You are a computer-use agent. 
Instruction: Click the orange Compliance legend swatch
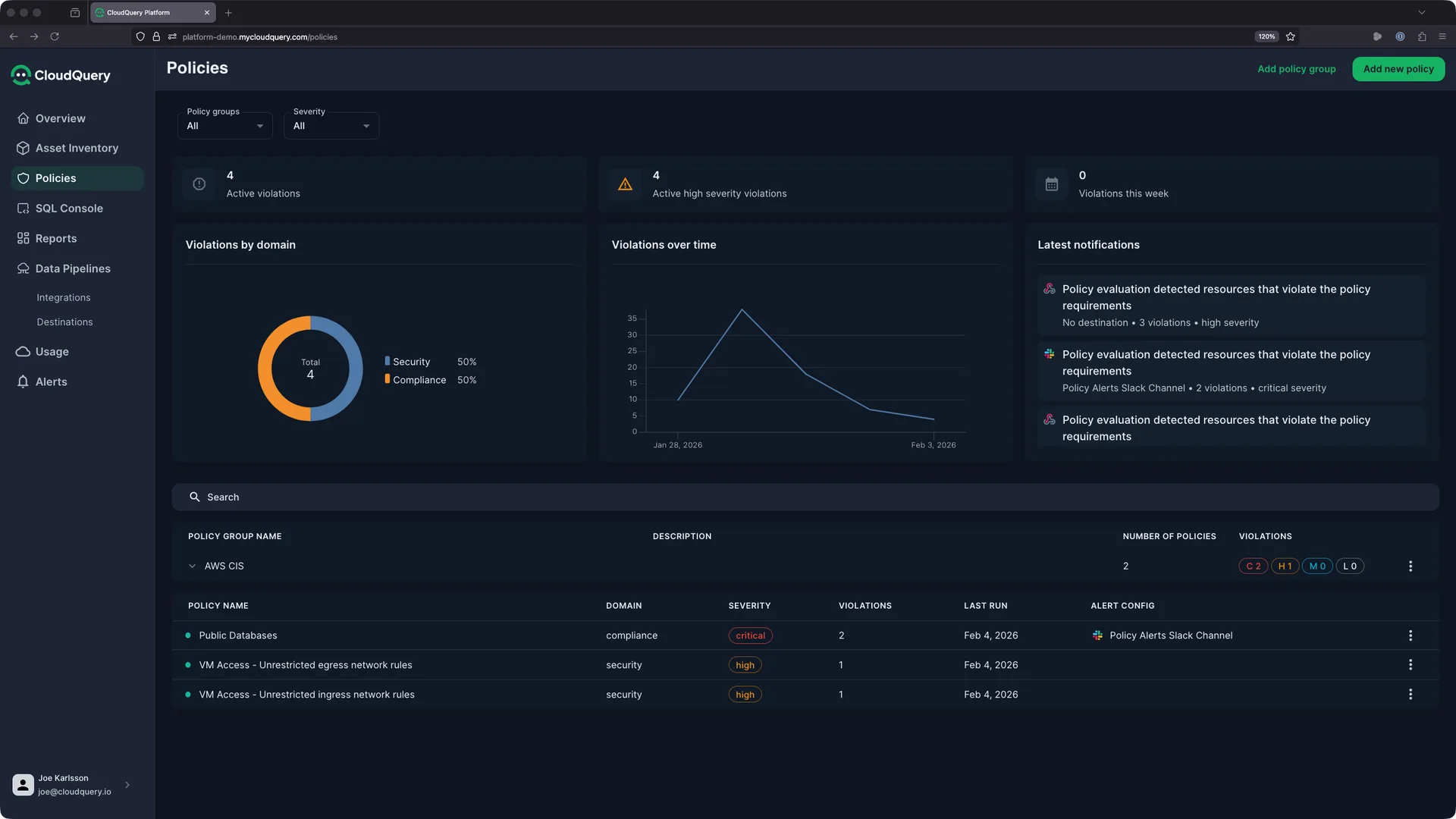click(388, 379)
